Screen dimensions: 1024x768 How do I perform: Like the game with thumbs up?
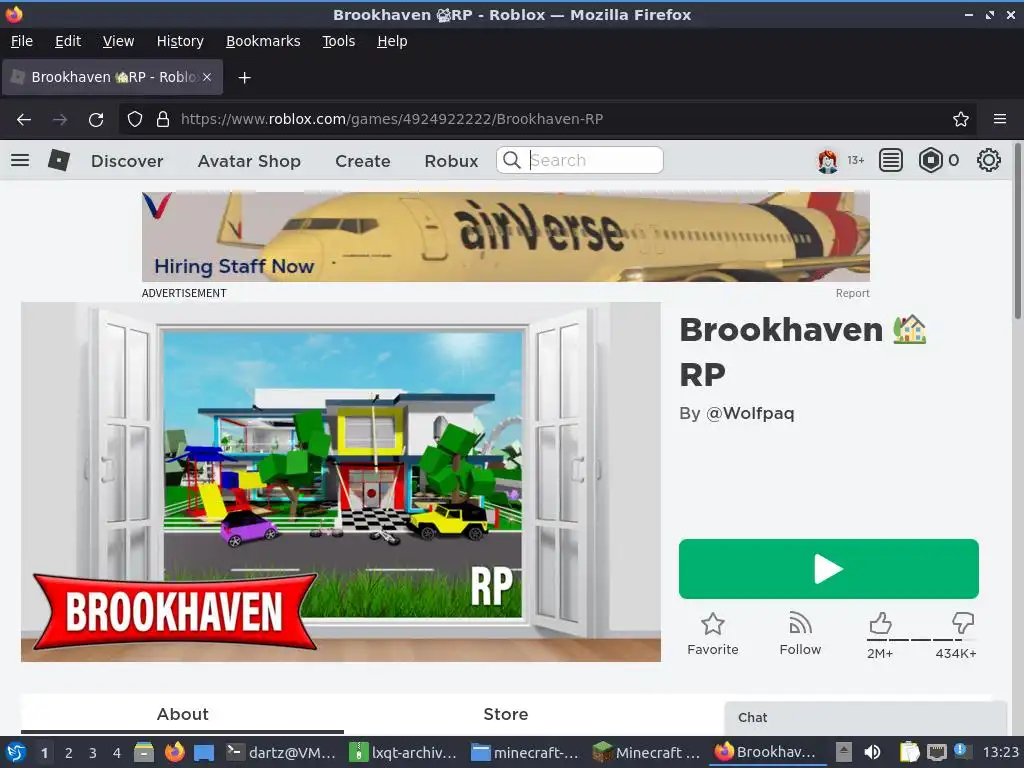pos(880,623)
